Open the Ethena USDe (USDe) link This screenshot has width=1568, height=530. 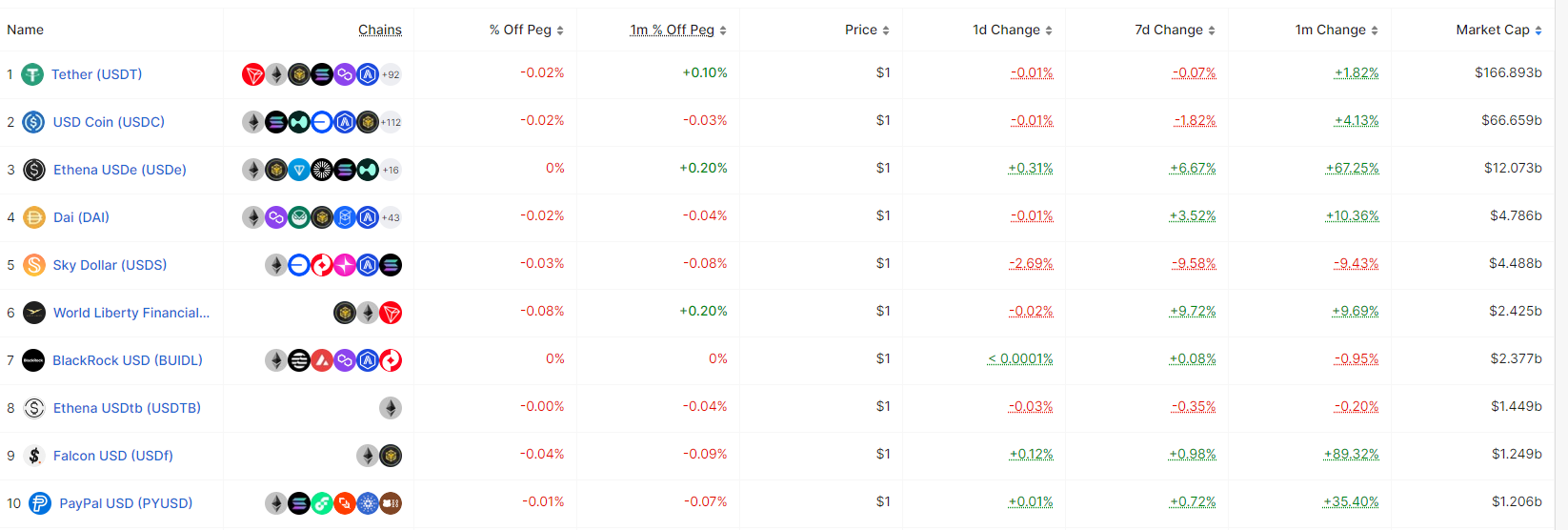click(x=120, y=170)
